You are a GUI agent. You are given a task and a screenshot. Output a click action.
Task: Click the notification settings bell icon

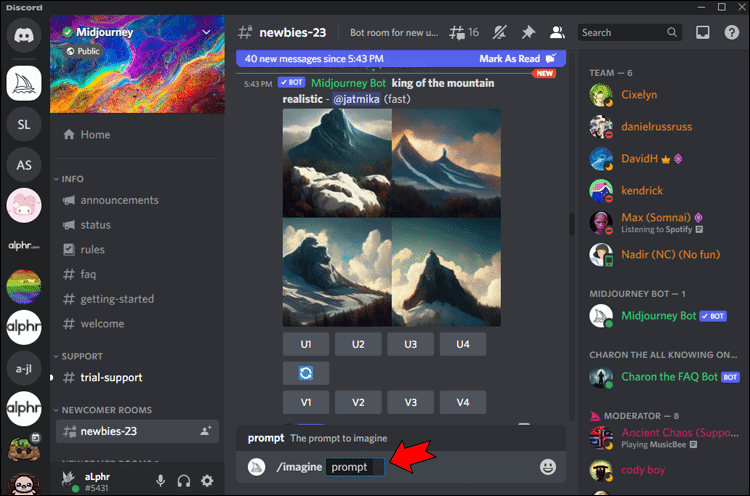[x=500, y=33]
